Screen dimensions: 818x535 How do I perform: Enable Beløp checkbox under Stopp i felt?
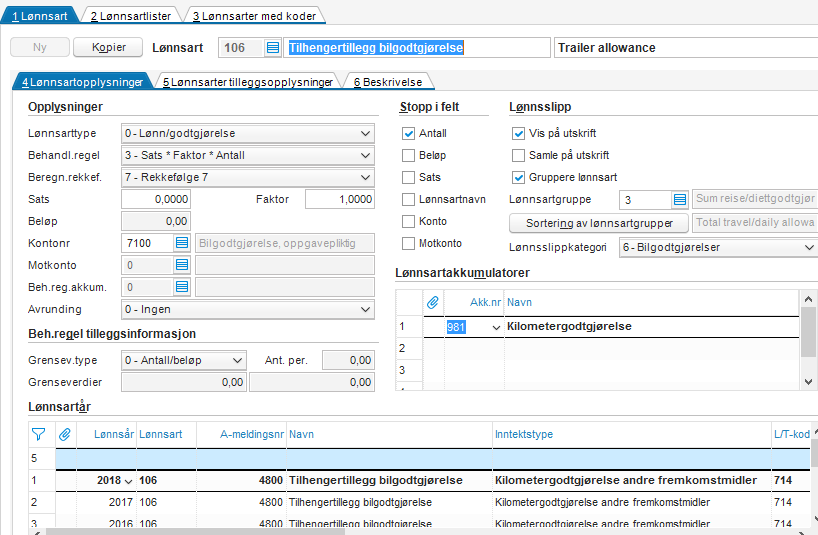[408, 155]
